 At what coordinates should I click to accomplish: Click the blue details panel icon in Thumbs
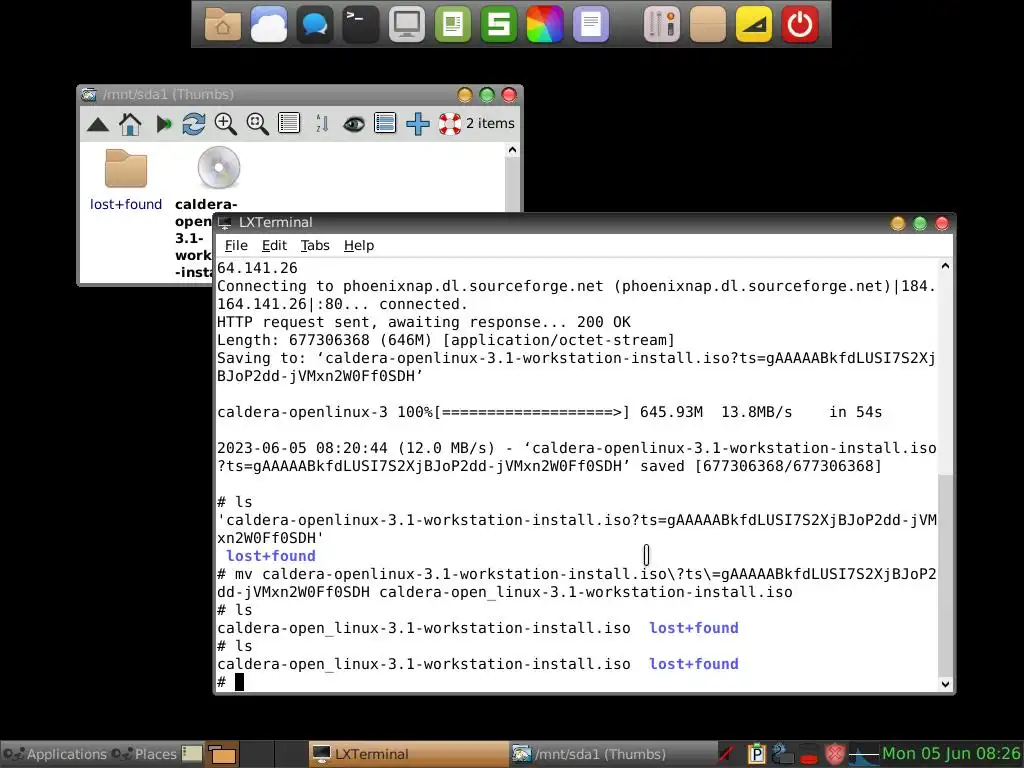pyautogui.click(x=385, y=123)
